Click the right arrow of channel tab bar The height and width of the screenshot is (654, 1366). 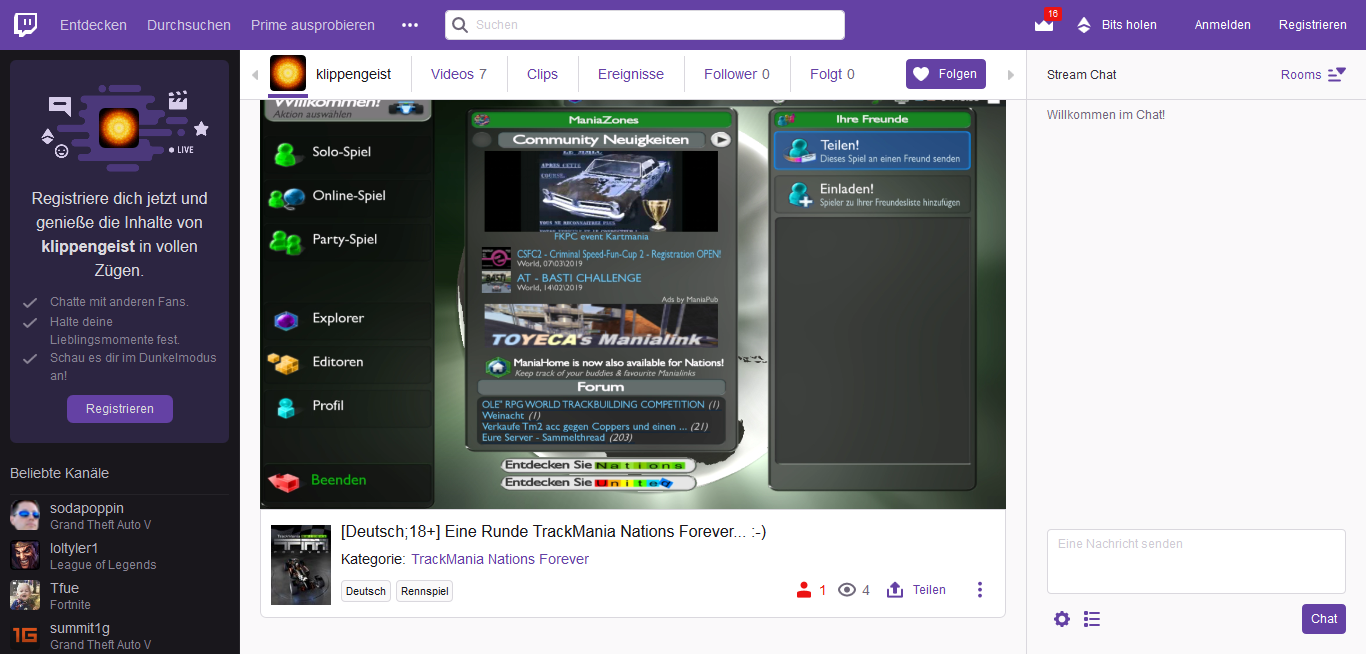(x=1011, y=75)
